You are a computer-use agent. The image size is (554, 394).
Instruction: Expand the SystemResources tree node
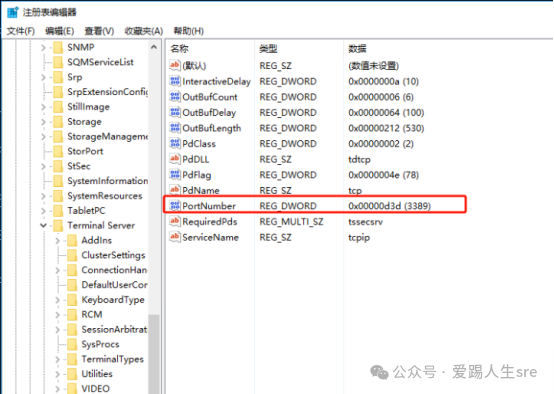point(43,196)
